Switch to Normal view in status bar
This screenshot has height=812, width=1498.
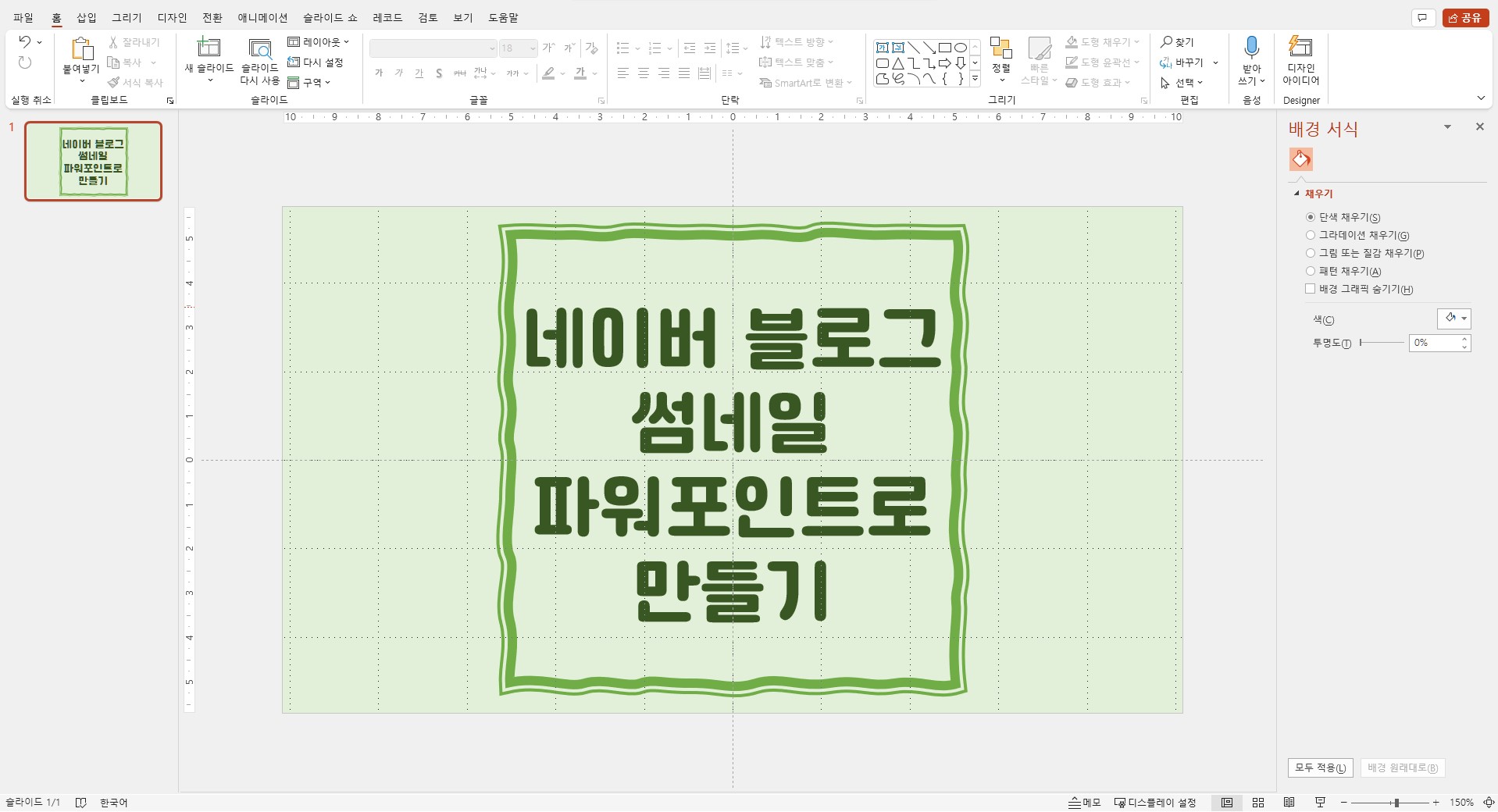coord(1227,803)
